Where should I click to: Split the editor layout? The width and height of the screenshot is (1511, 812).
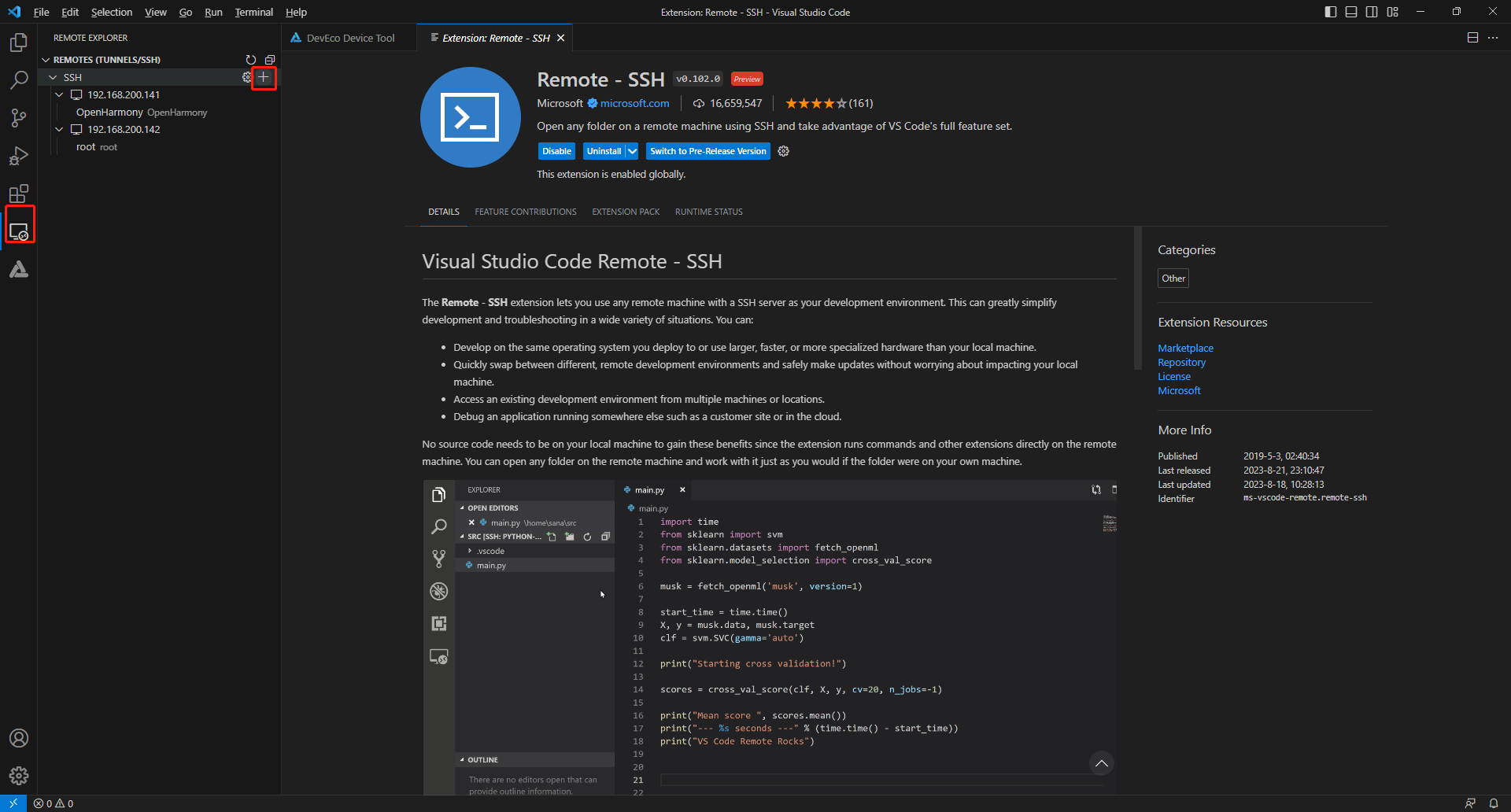pos(1472,38)
